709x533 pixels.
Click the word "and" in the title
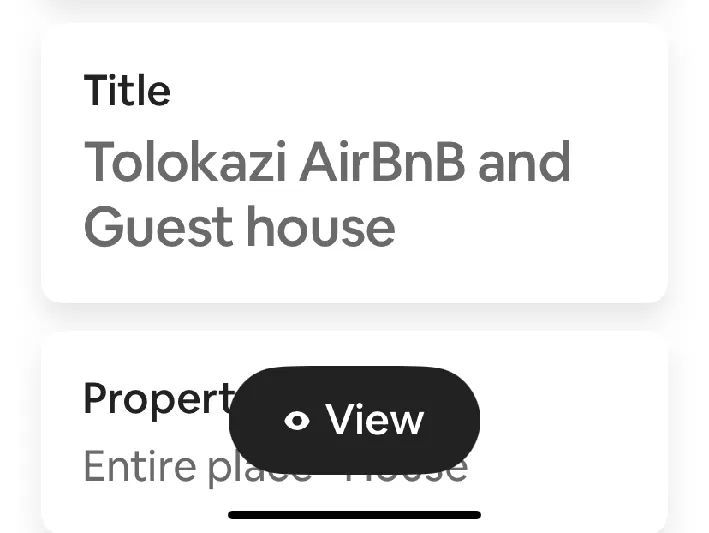pyautogui.click(x=524, y=163)
